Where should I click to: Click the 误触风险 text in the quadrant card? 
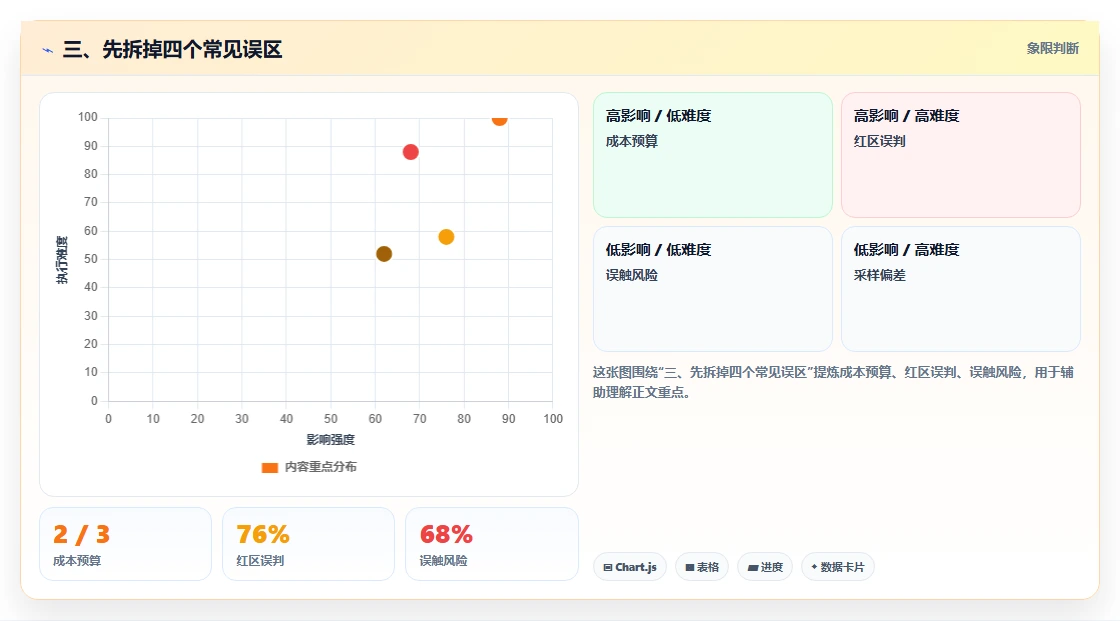(632, 275)
